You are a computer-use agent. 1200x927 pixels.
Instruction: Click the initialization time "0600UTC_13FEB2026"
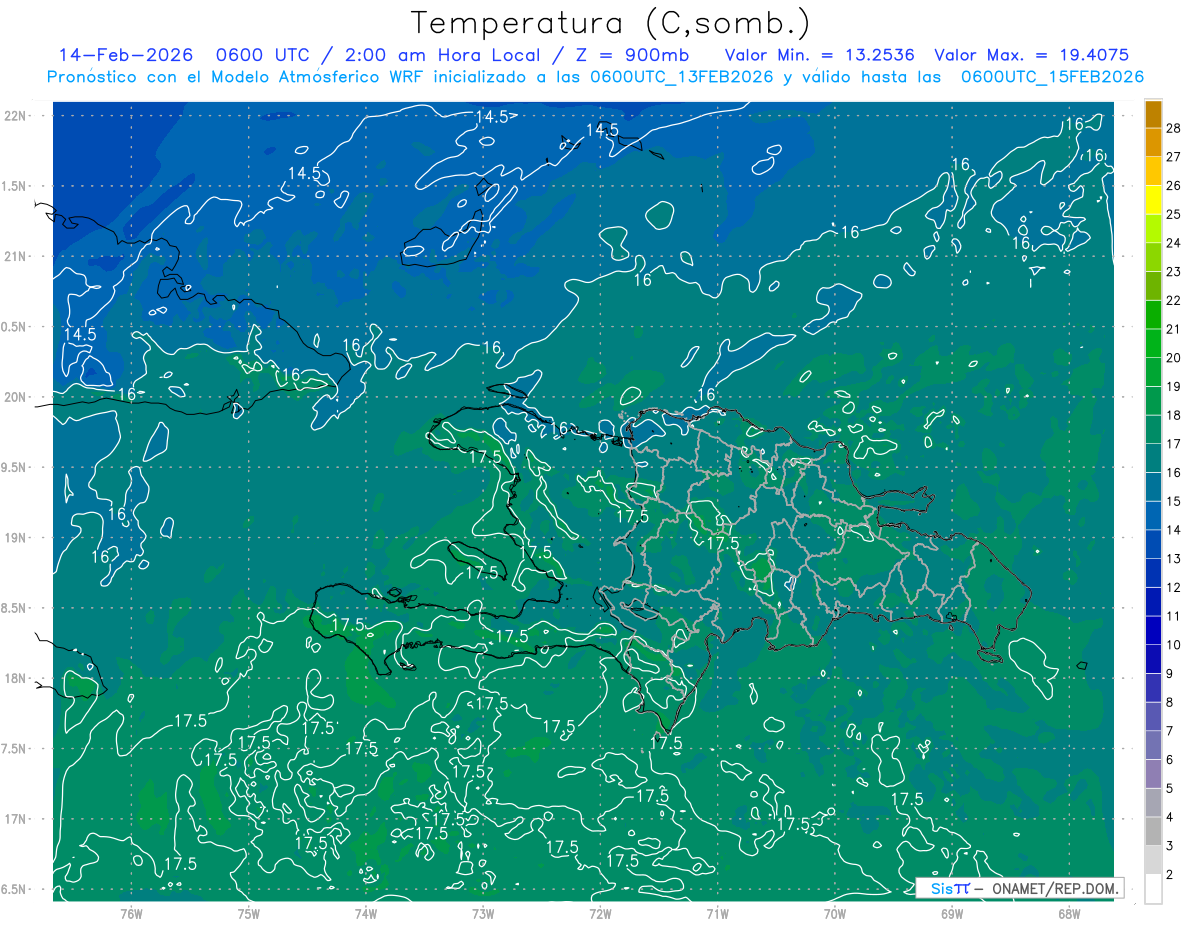[x=682, y=77]
